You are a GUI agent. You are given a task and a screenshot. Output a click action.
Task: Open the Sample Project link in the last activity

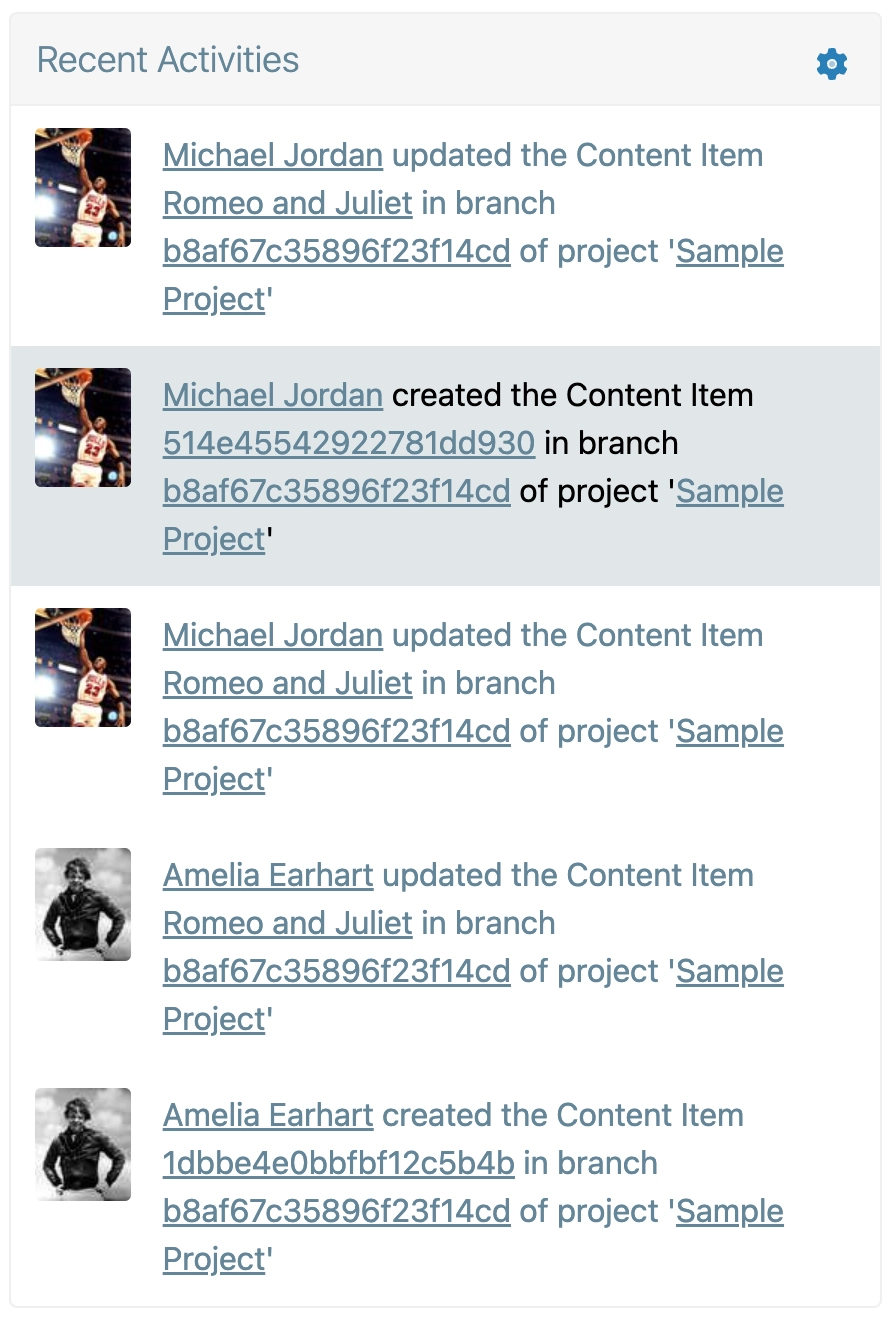point(729,1212)
